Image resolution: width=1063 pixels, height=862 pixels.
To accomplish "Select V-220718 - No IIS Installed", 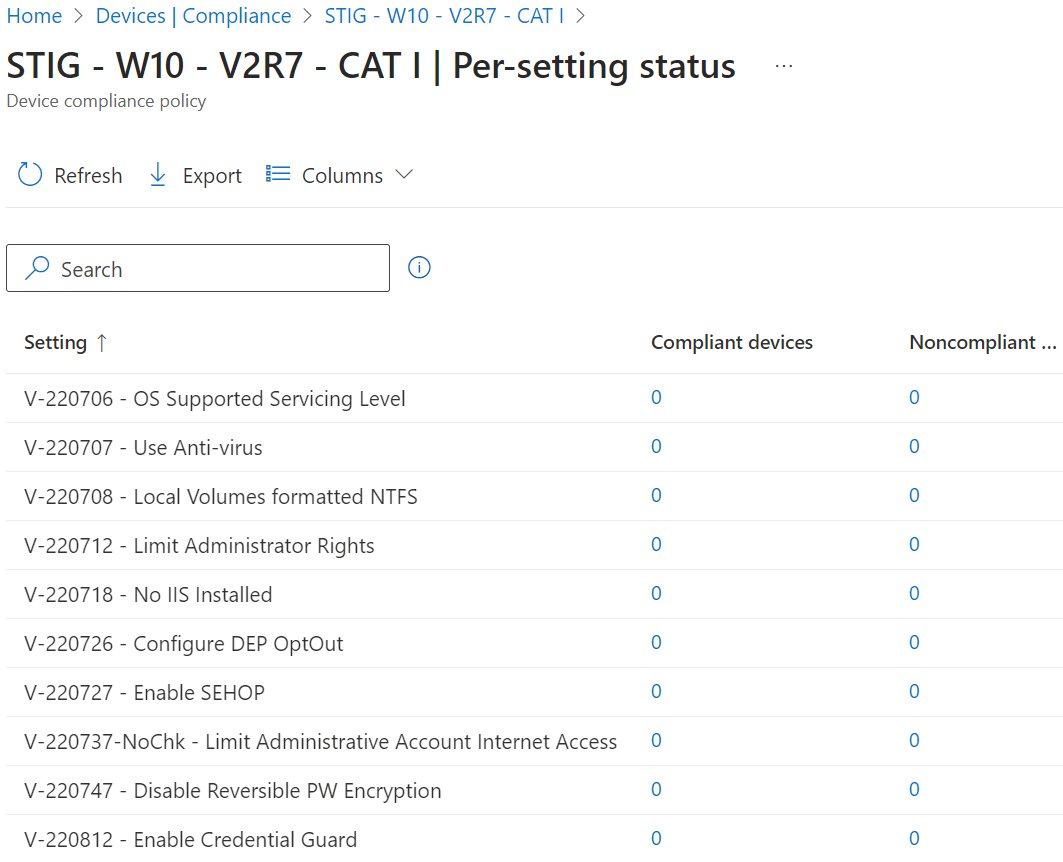I will coord(148,595).
